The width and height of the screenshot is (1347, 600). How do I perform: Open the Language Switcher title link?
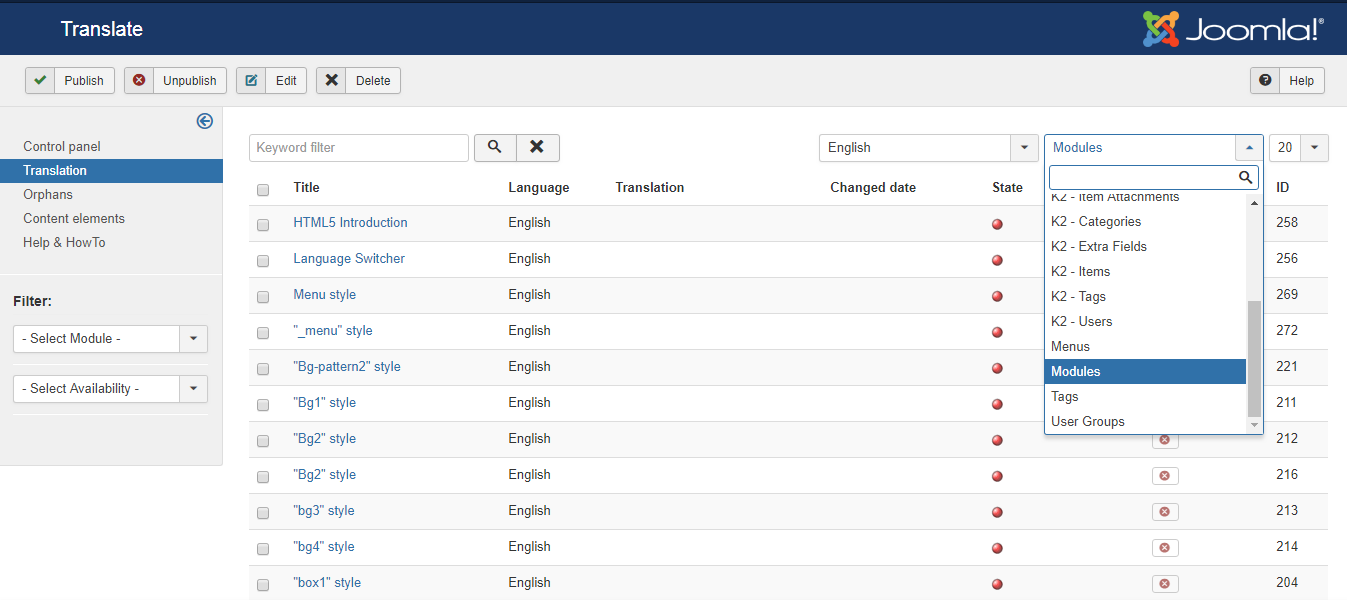(349, 258)
